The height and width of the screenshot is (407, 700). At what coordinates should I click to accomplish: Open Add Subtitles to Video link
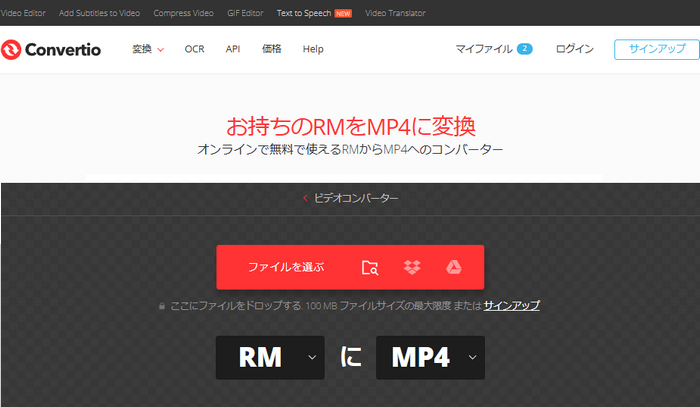(x=99, y=13)
